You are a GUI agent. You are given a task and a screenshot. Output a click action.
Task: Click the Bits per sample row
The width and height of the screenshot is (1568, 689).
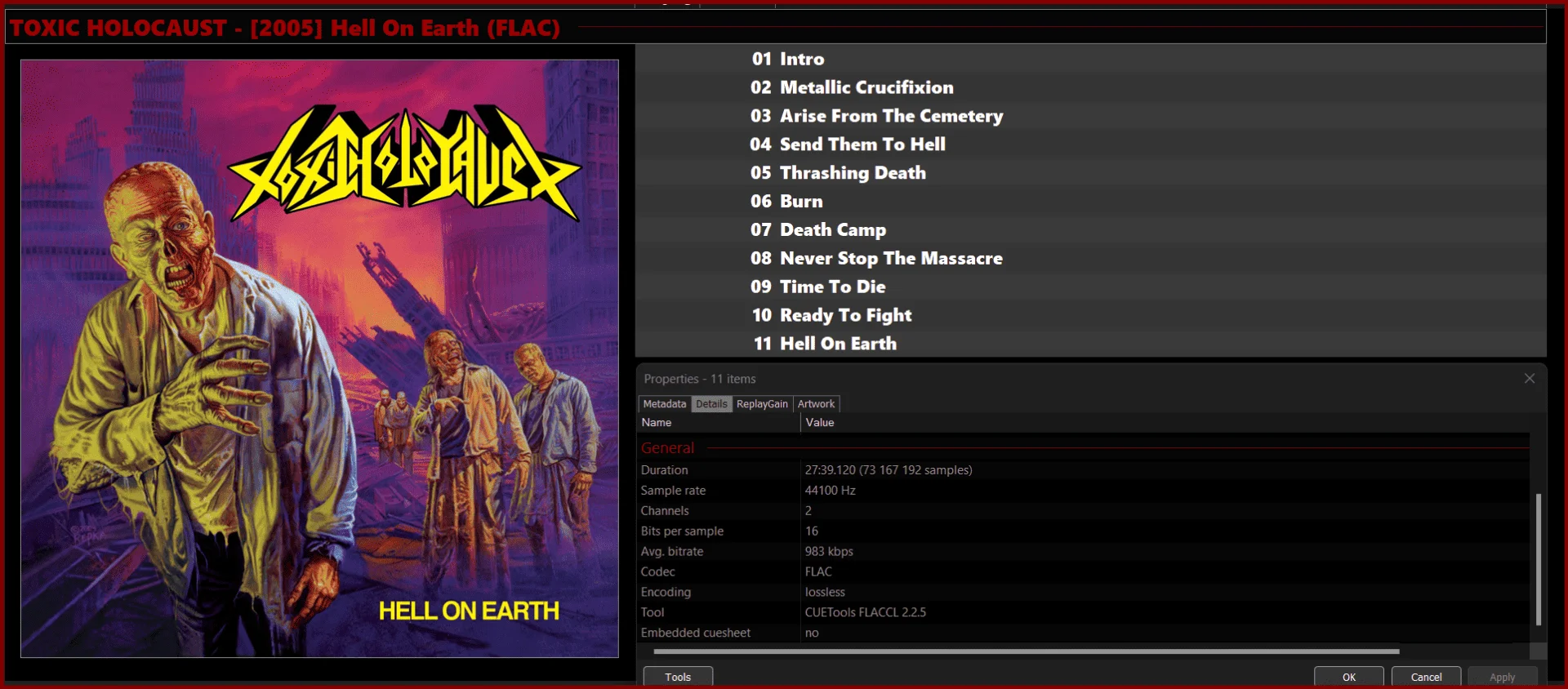[1084, 531]
